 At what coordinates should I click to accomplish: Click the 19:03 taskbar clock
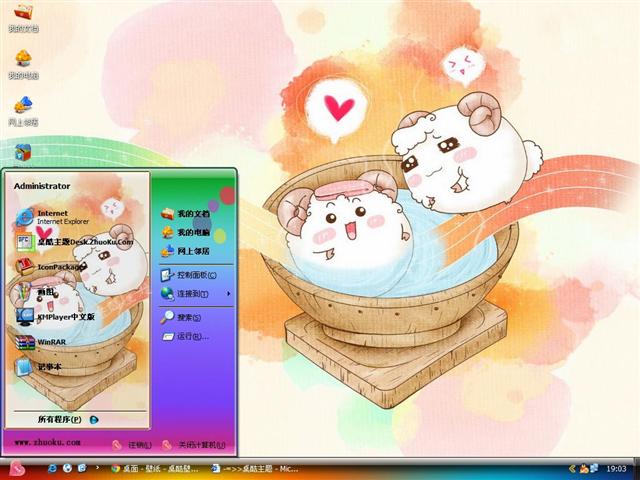point(616,469)
